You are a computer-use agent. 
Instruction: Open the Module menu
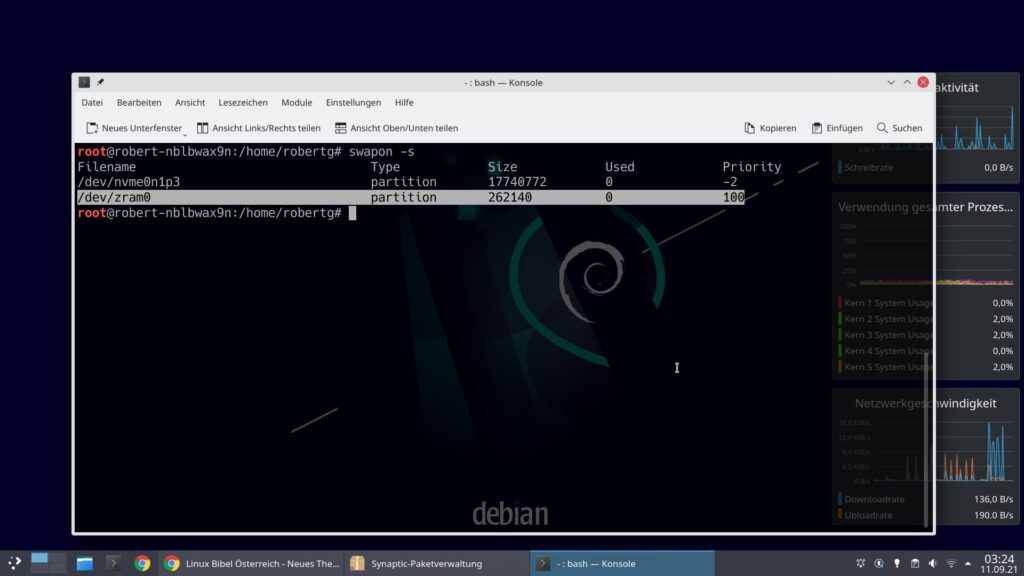(x=296, y=103)
